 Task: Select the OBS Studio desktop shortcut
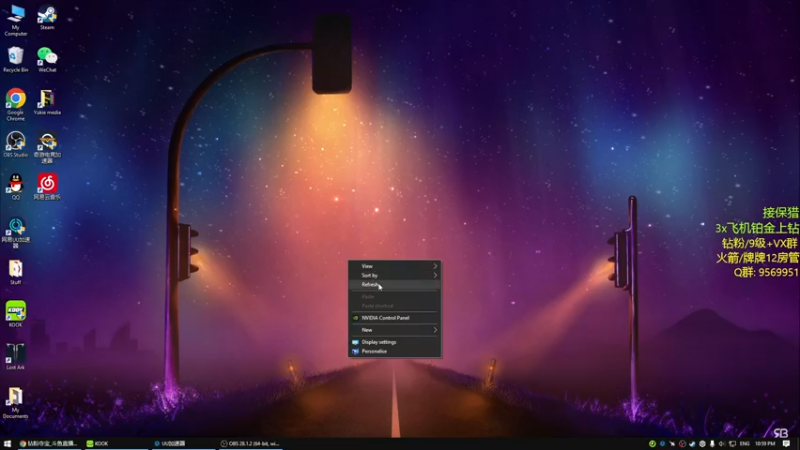point(16,144)
